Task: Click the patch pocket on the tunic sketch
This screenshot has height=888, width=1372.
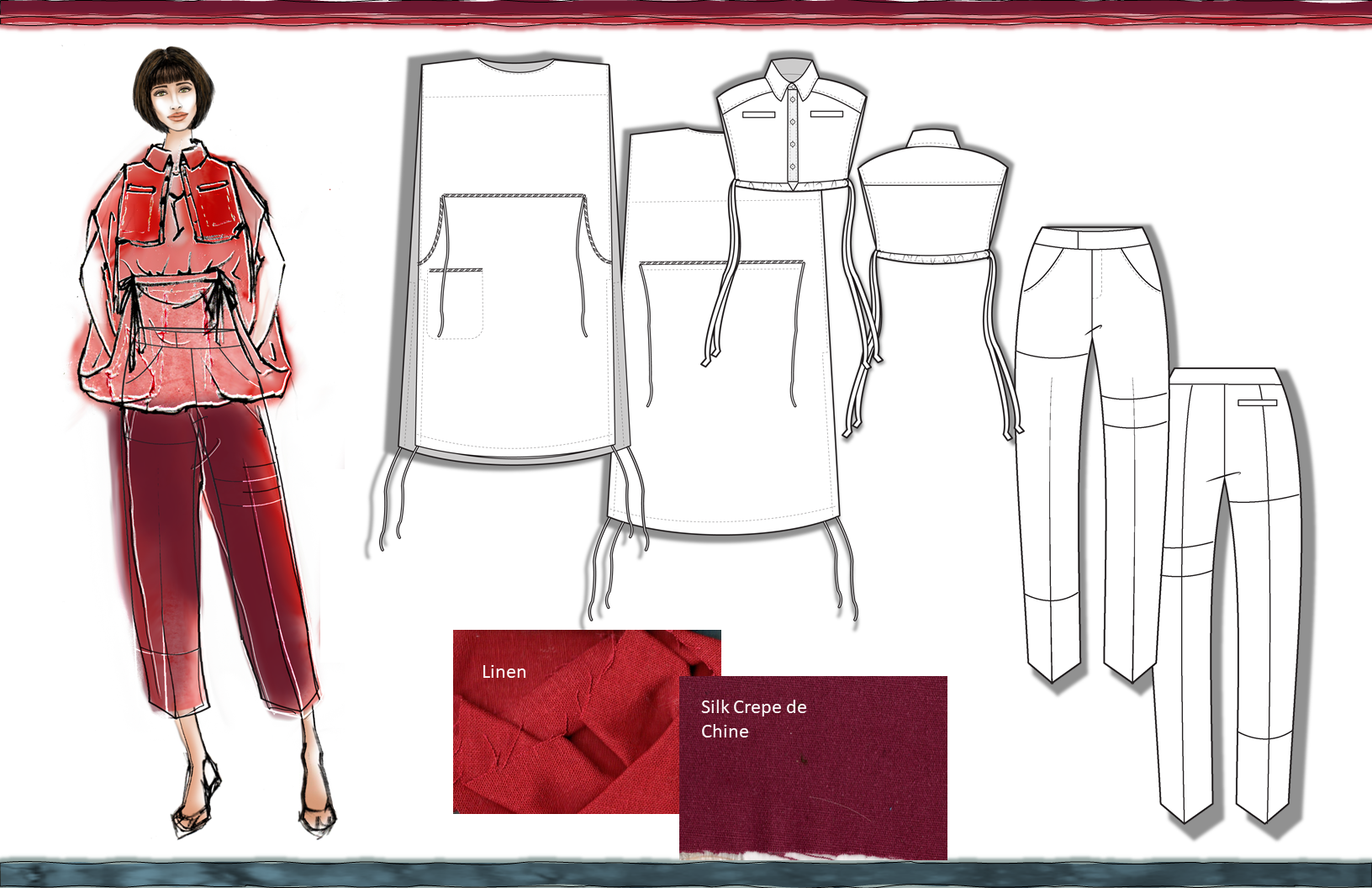Action: coord(455,303)
